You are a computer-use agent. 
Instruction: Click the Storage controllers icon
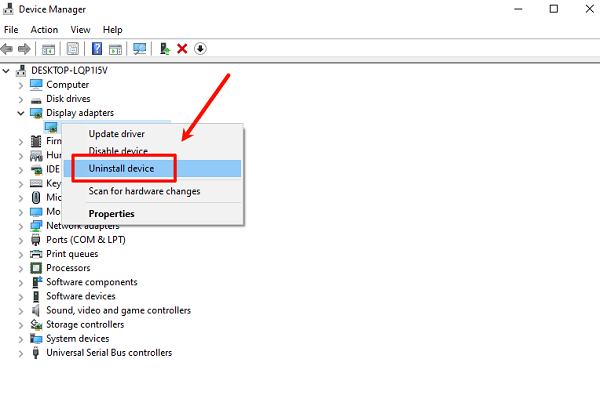(36, 325)
